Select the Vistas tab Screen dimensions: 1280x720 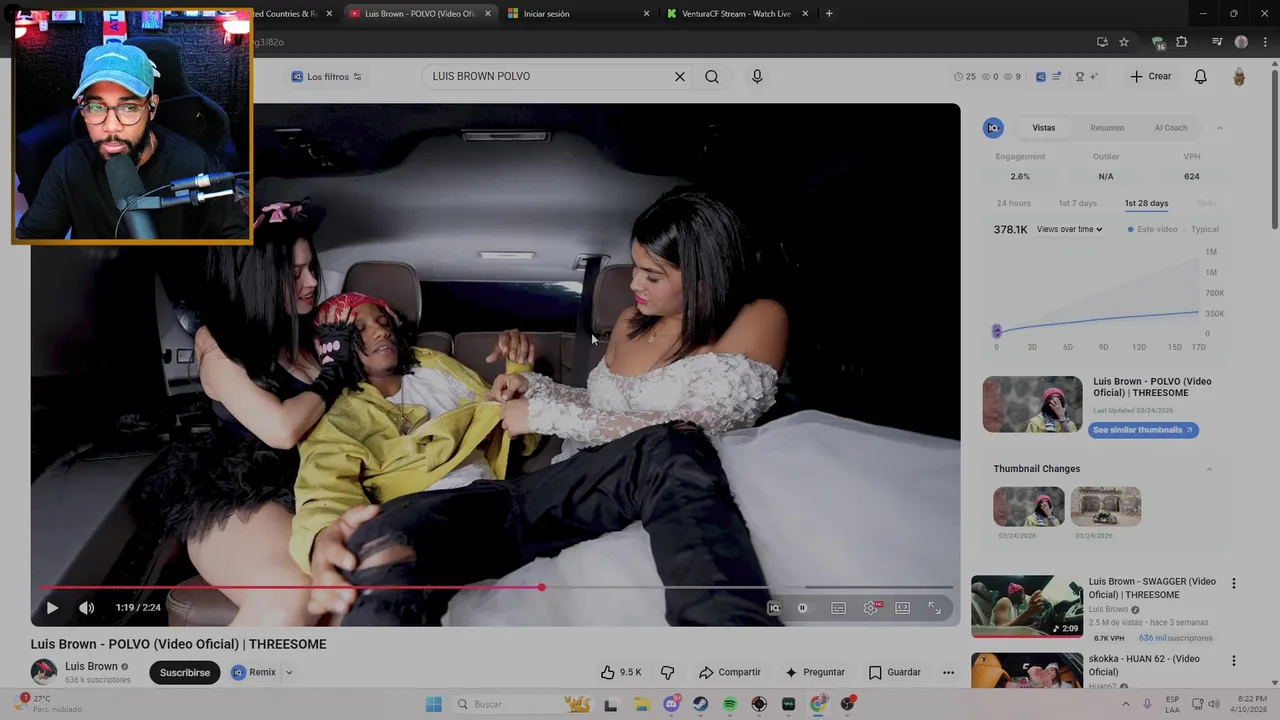[1044, 128]
